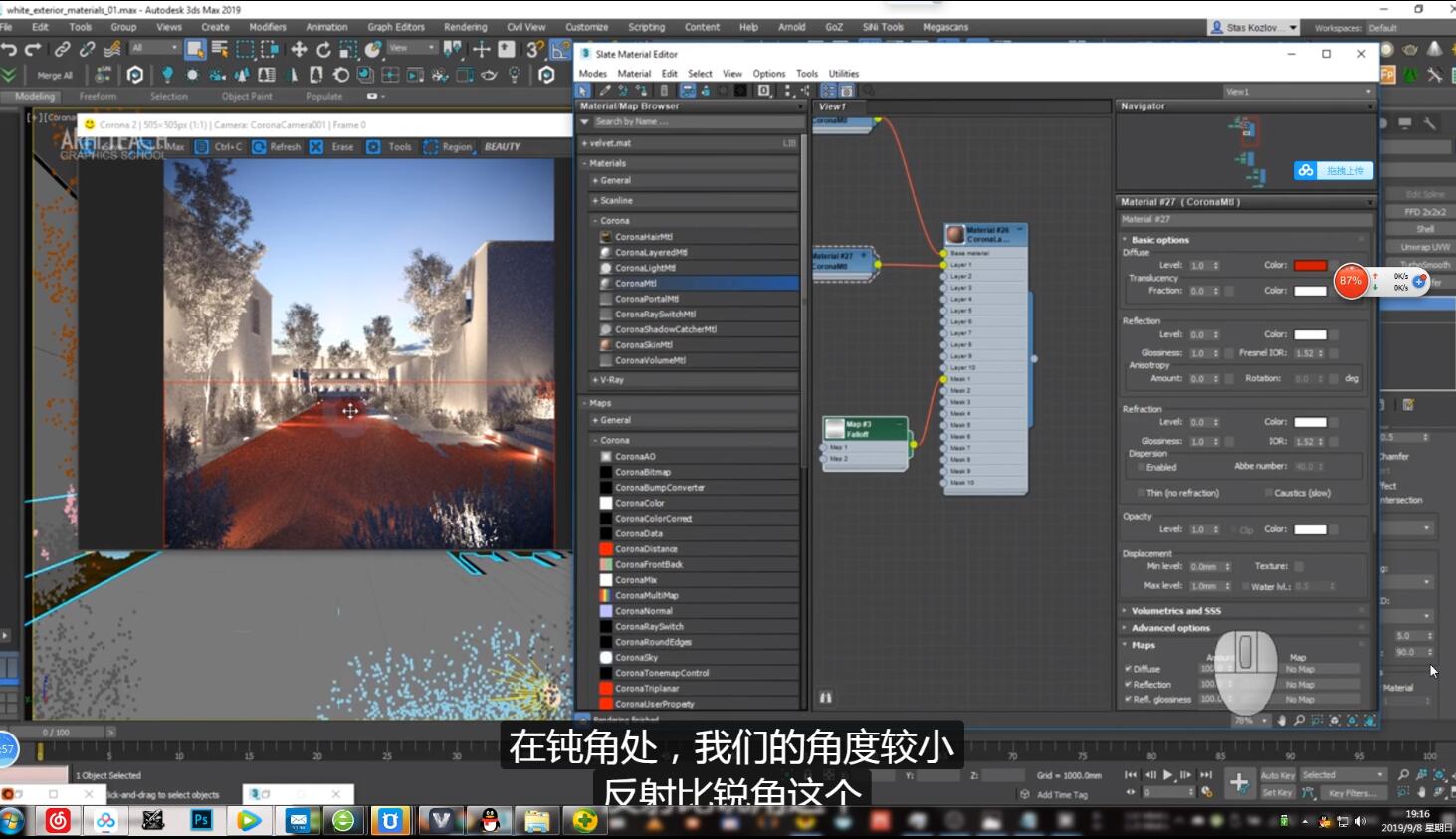Click the Slate delete selected trash icon

point(664,91)
